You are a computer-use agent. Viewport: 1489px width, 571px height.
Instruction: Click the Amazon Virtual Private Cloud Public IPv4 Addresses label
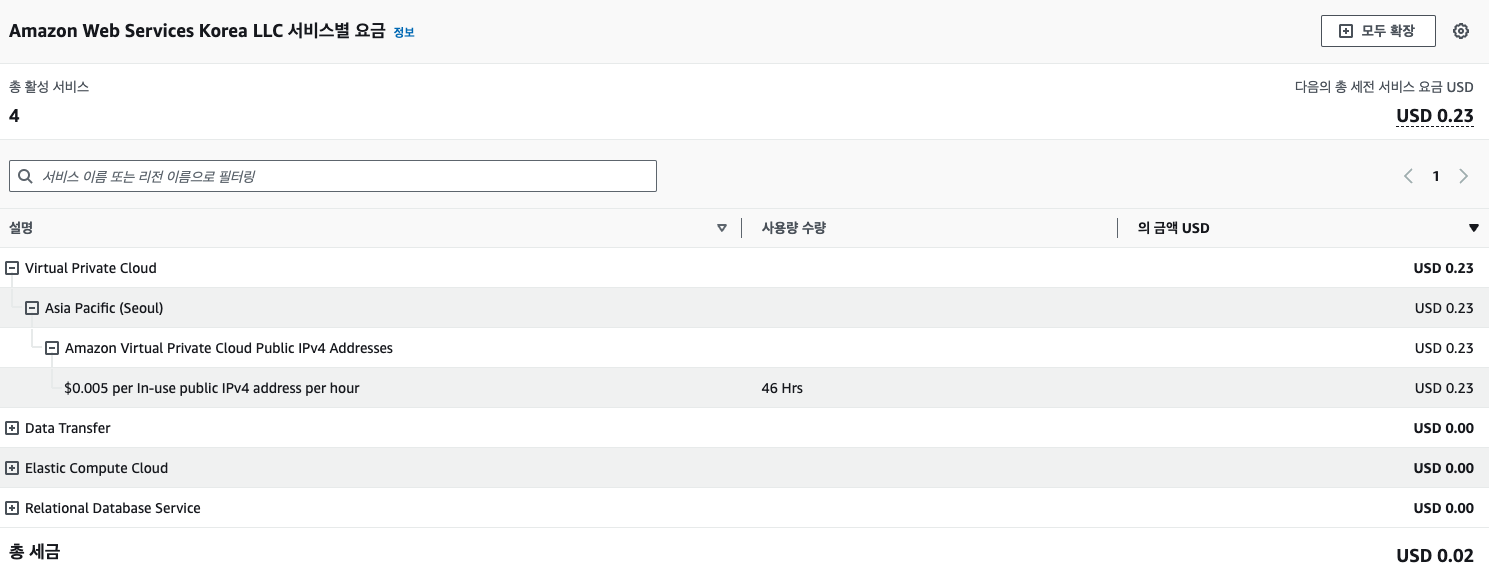[229, 348]
